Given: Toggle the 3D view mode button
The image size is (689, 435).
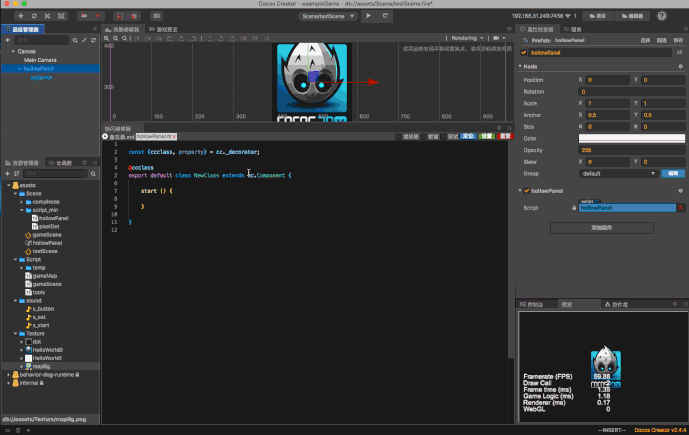Looking at the screenshot, I should (156, 16).
